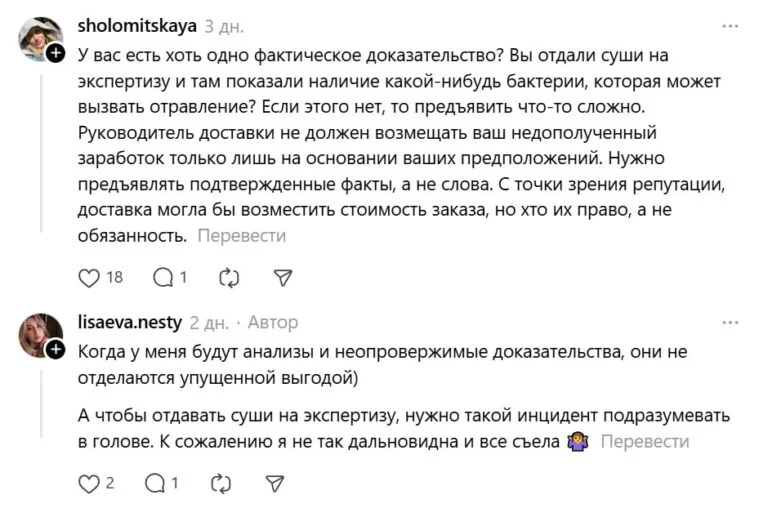Screen dimensions: 768x508
Task: Click the '3 дн.' timestamp on first post
Action: point(224,27)
